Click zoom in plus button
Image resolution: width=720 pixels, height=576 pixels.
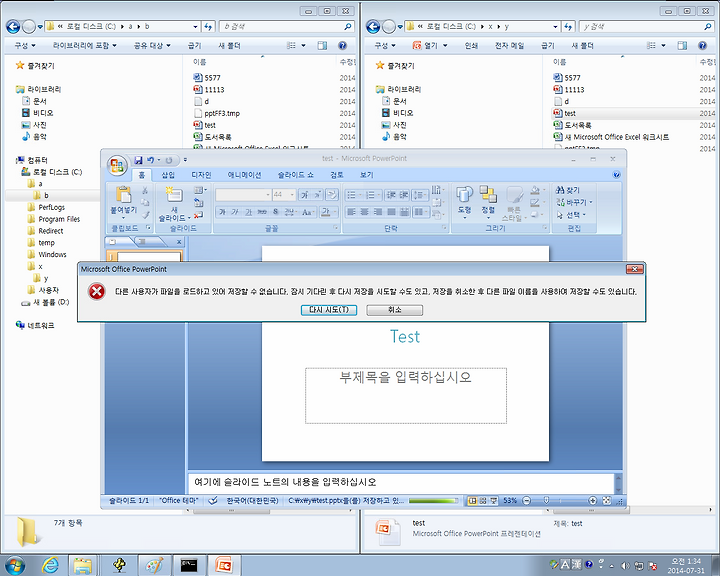pos(592,501)
